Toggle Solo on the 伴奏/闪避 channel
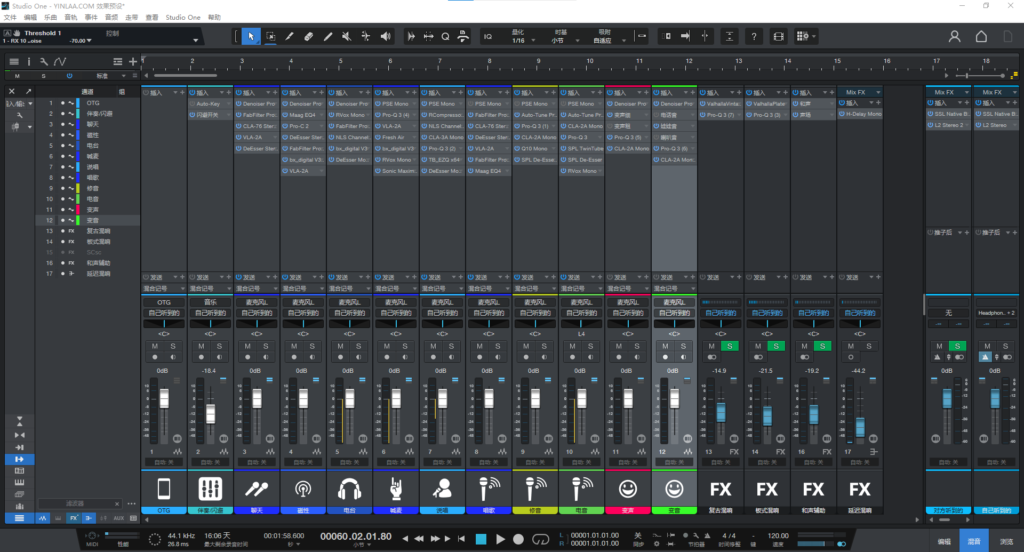 click(x=219, y=346)
